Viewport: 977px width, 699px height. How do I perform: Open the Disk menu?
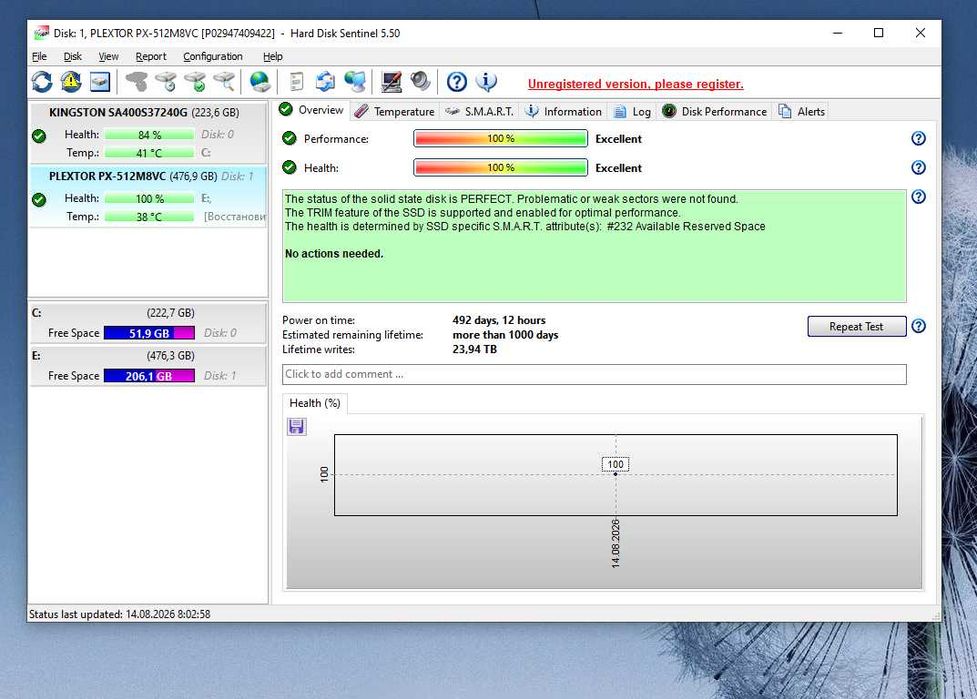(x=72, y=57)
